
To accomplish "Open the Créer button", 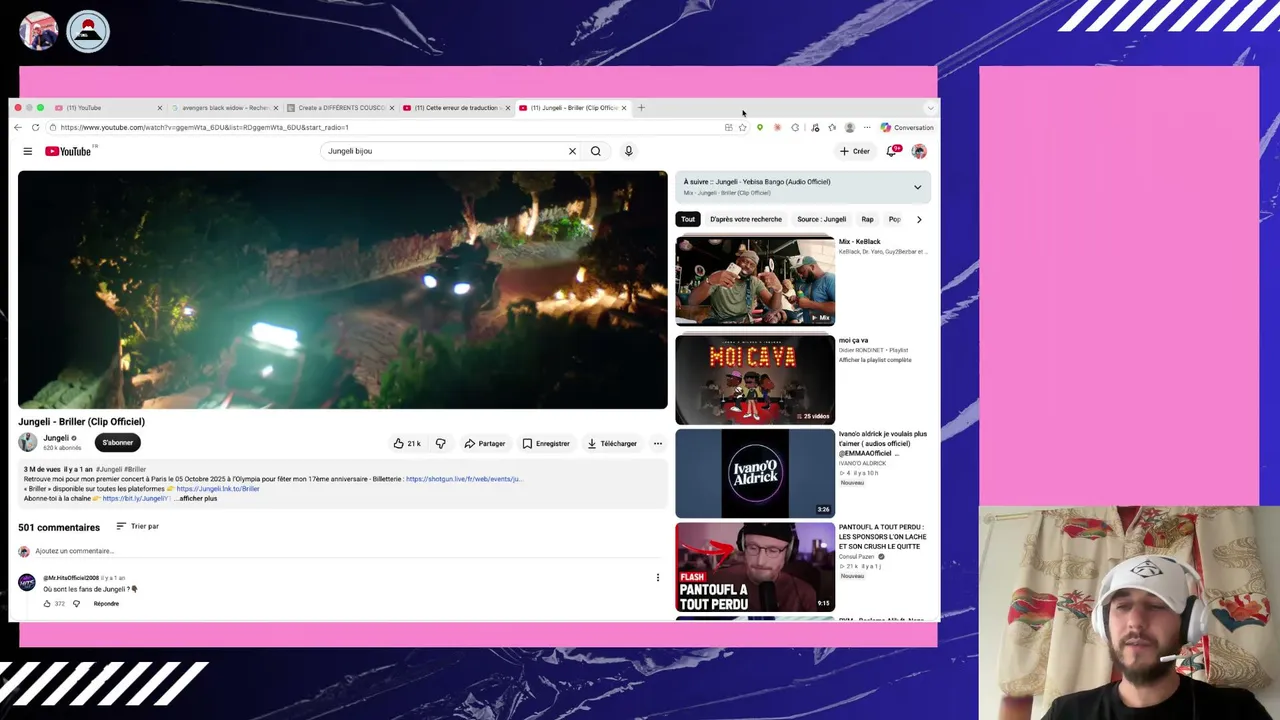I will tap(855, 151).
